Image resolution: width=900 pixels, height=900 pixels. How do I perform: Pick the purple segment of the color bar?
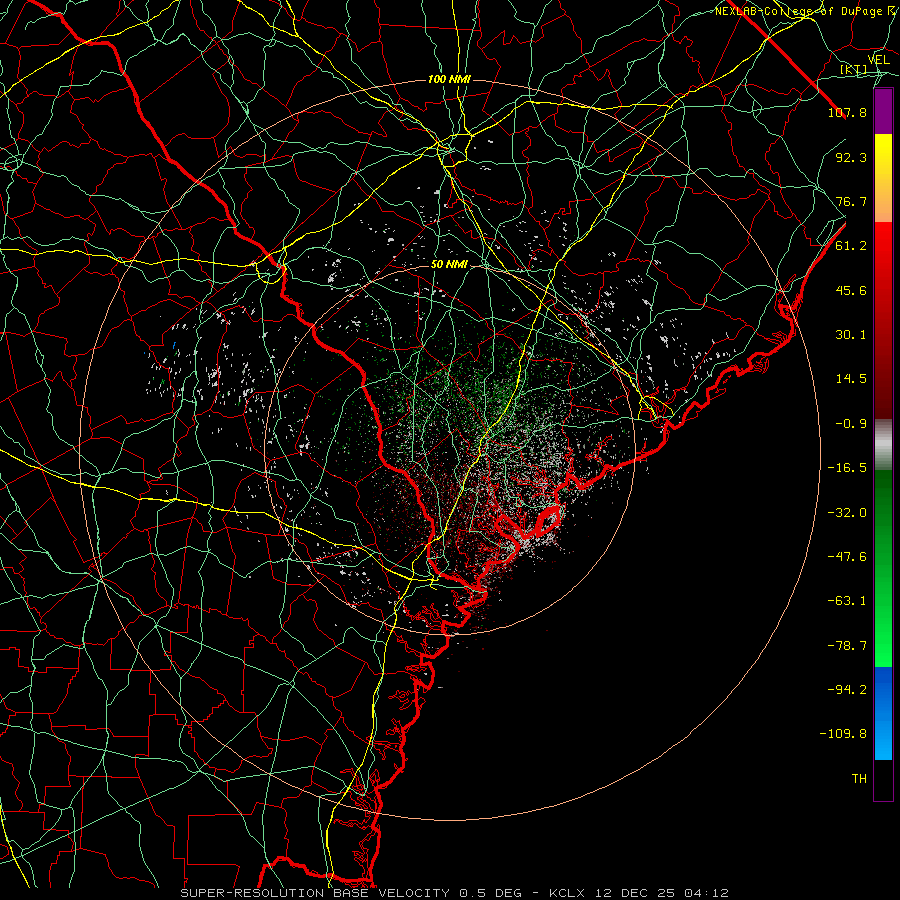[883, 112]
